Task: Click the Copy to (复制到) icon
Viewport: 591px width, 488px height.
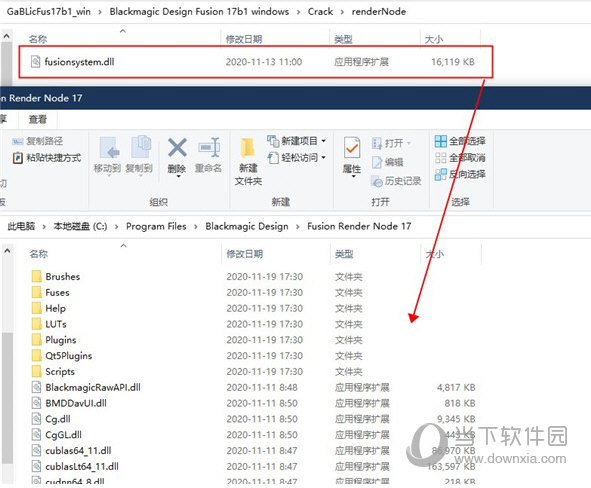Action: tap(141, 147)
